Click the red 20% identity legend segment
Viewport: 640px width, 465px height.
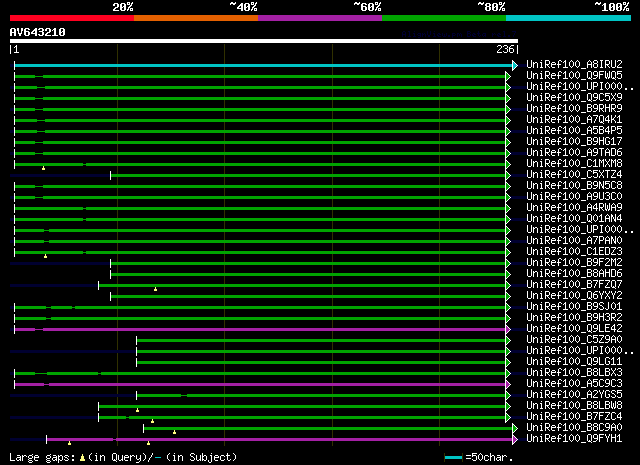click(x=72, y=18)
